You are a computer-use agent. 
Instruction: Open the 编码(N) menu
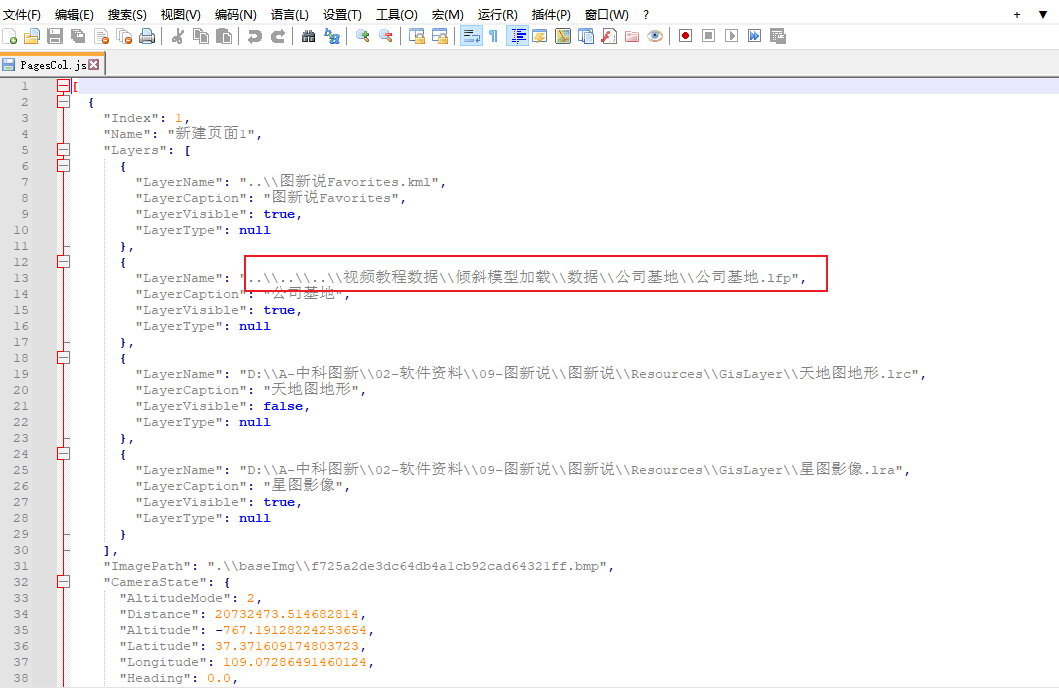coord(235,14)
